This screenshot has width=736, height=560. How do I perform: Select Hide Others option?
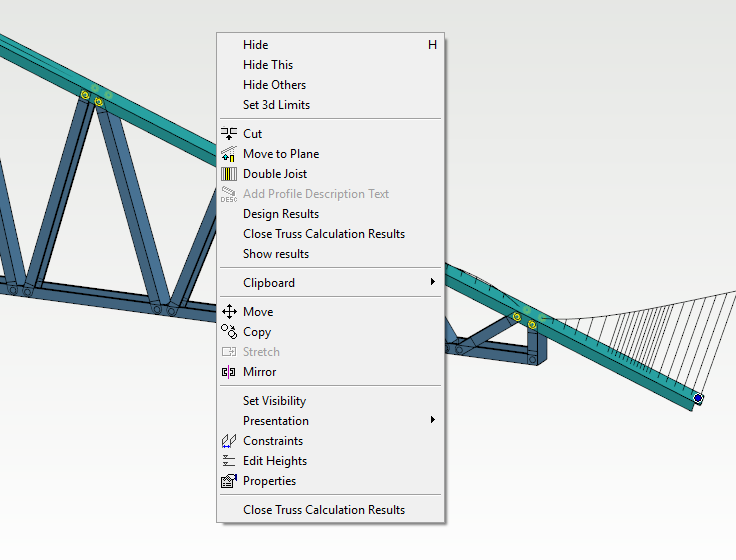[x=274, y=85]
